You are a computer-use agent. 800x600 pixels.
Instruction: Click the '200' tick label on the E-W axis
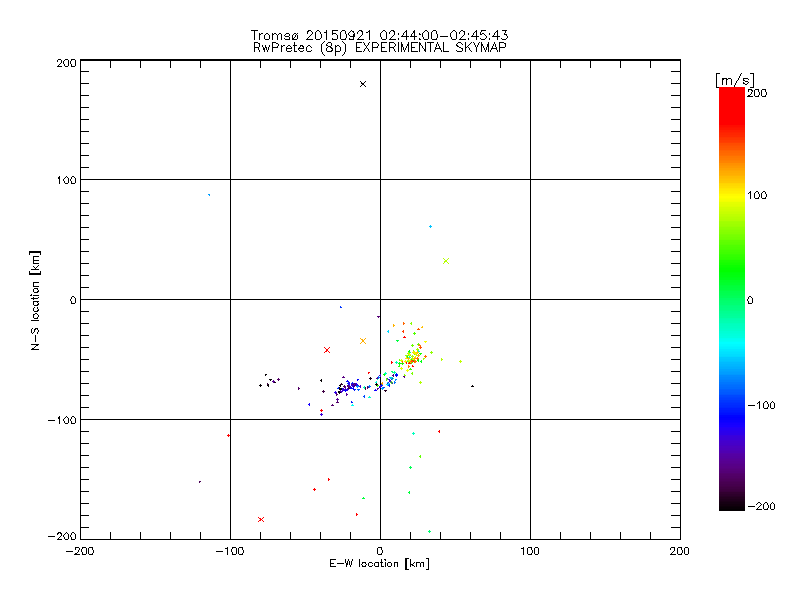(680, 551)
